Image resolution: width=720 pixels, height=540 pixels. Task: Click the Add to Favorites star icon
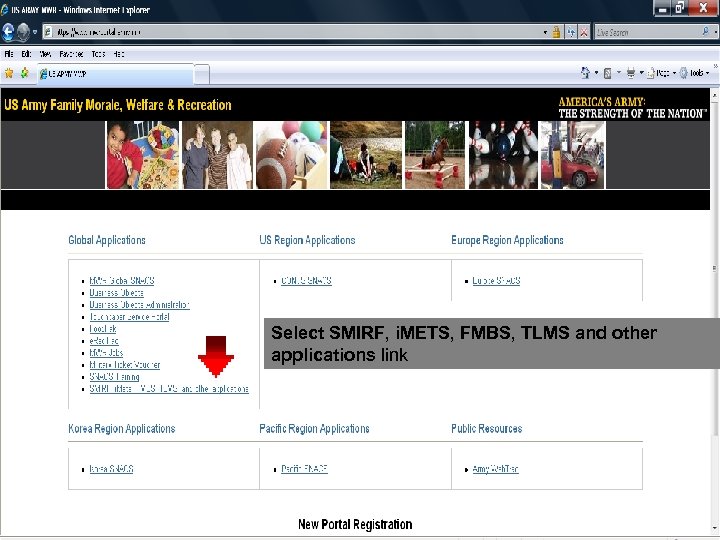[x=25, y=73]
